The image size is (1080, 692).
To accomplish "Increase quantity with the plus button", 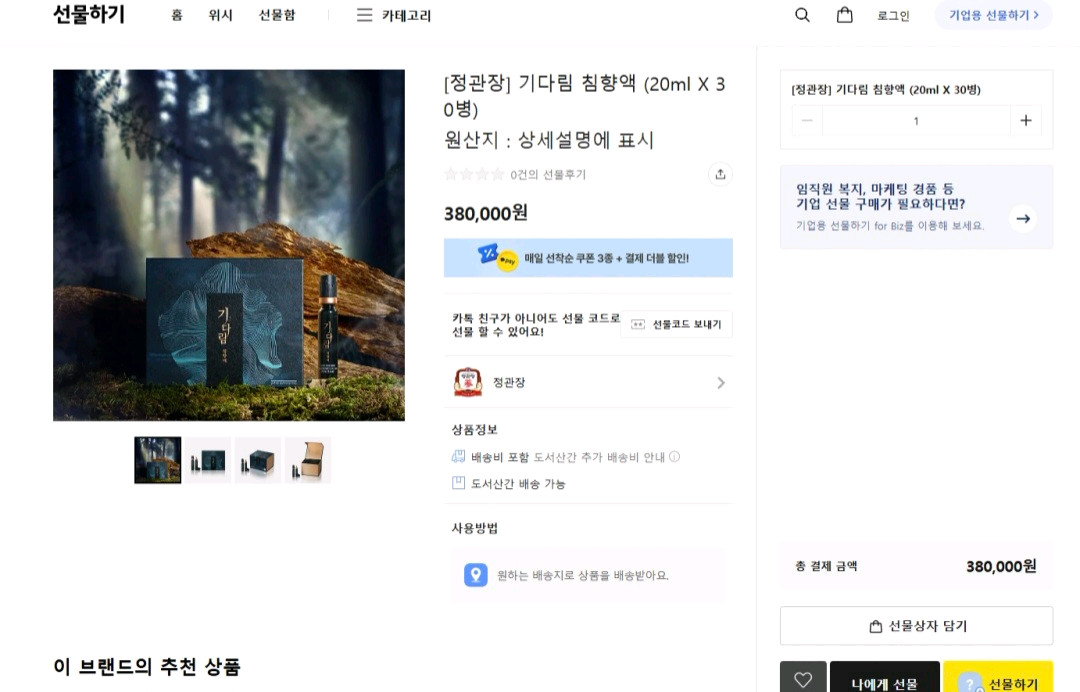I will pyautogui.click(x=1025, y=121).
